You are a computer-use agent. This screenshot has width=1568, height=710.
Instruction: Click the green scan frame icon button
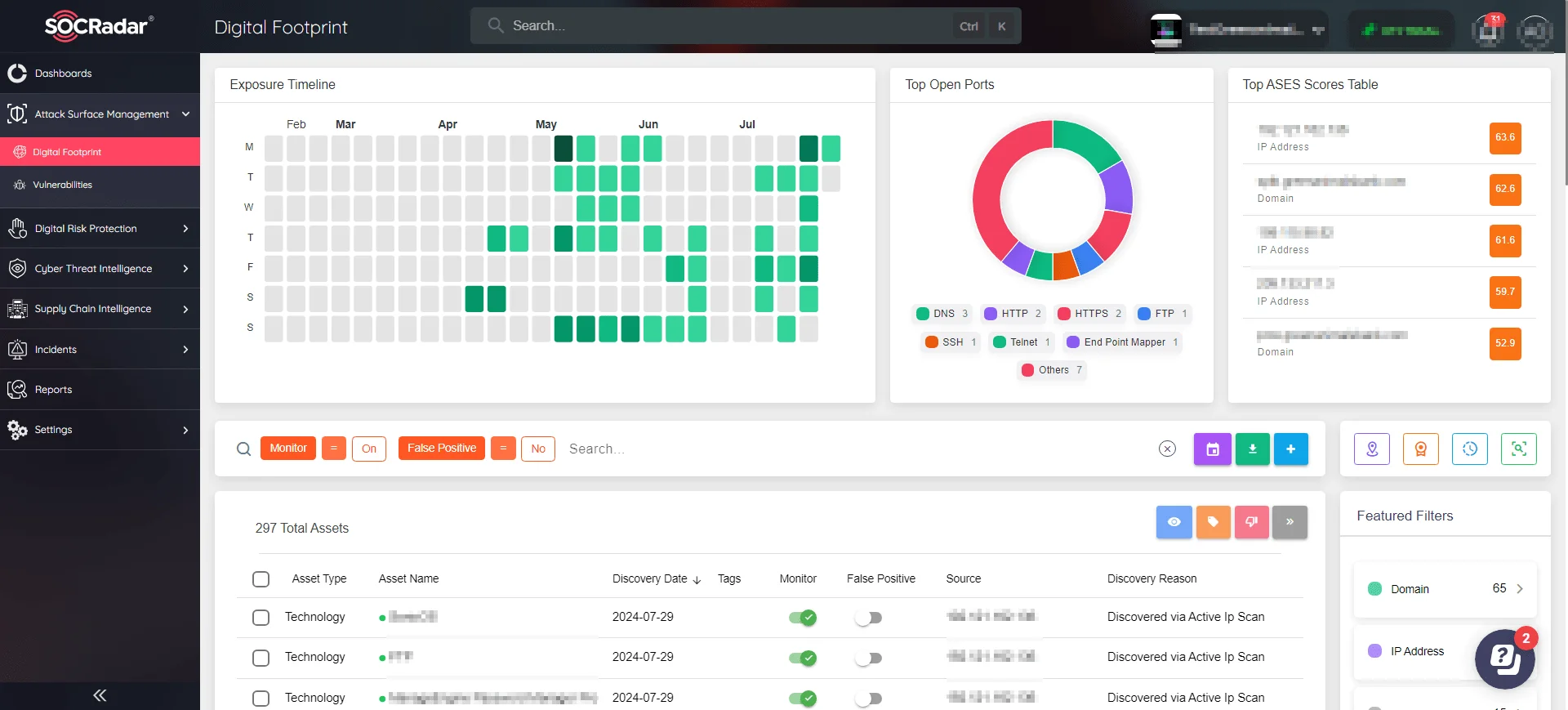coord(1519,449)
